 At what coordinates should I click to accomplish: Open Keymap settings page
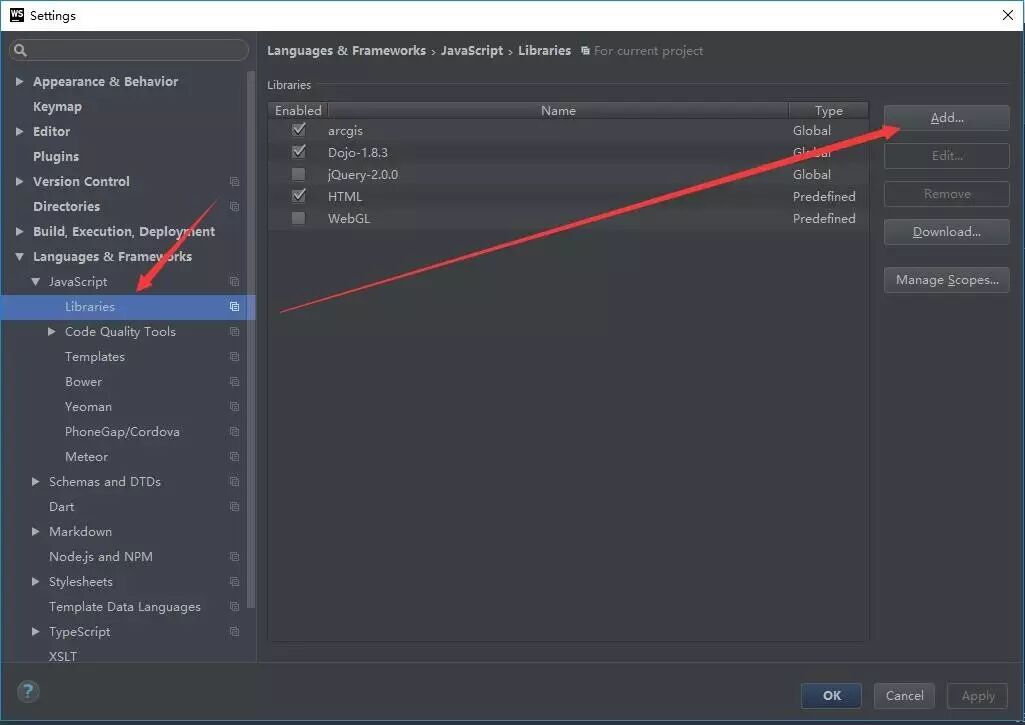pyautogui.click(x=58, y=107)
